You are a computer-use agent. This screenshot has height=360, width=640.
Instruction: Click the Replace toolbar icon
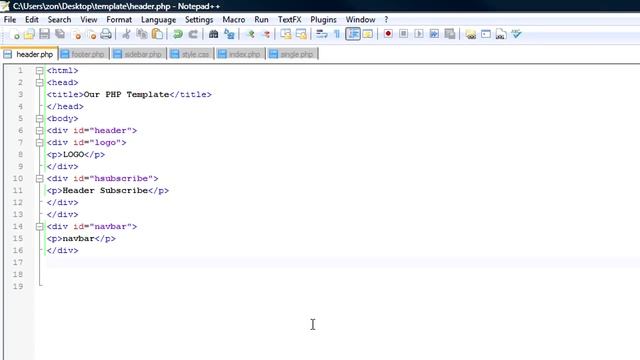tap(229, 34)
